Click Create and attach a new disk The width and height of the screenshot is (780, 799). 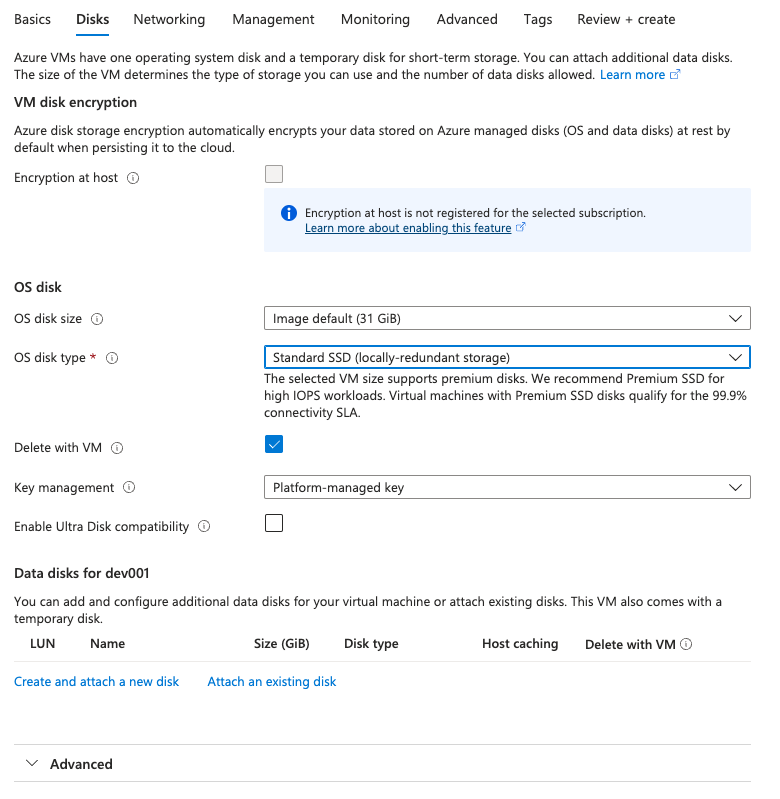pyautogui.click(x=96, y=682)
